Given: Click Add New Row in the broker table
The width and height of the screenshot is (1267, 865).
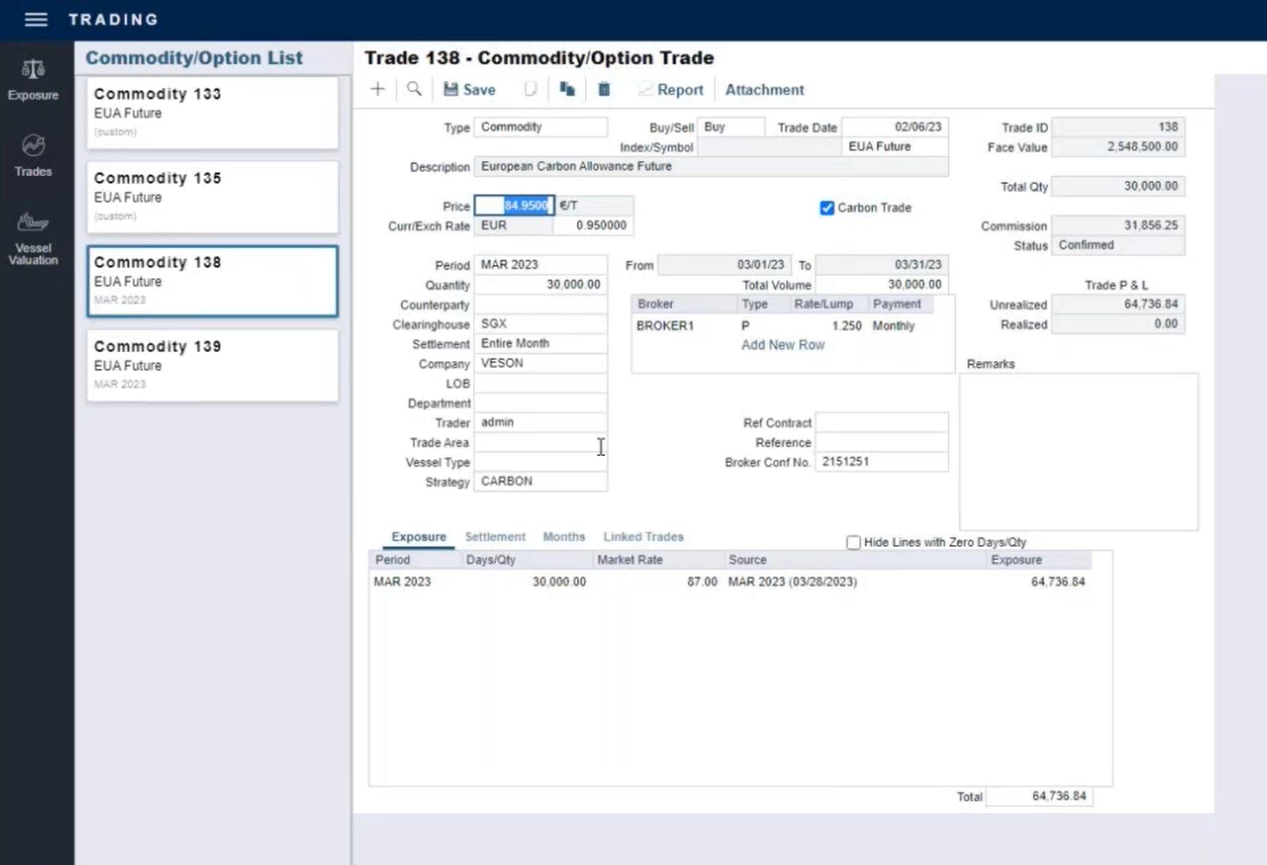Looking at the screenshot, I should tap(783, 345).
